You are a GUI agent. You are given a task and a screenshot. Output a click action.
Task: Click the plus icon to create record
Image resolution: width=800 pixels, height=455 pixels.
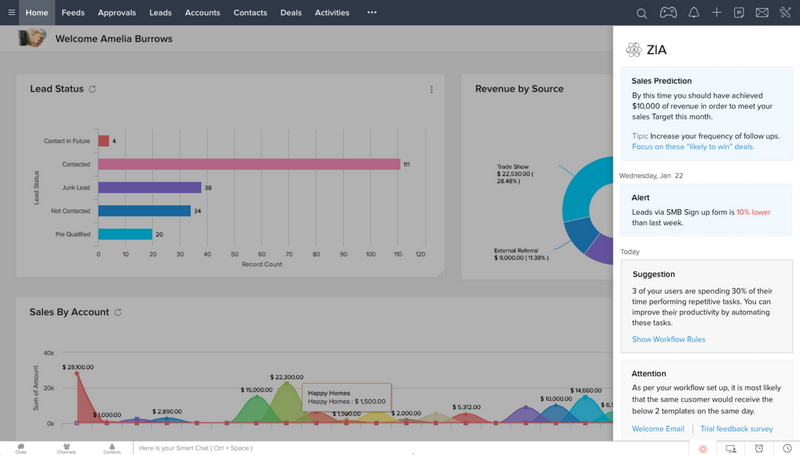click(717, 13)
